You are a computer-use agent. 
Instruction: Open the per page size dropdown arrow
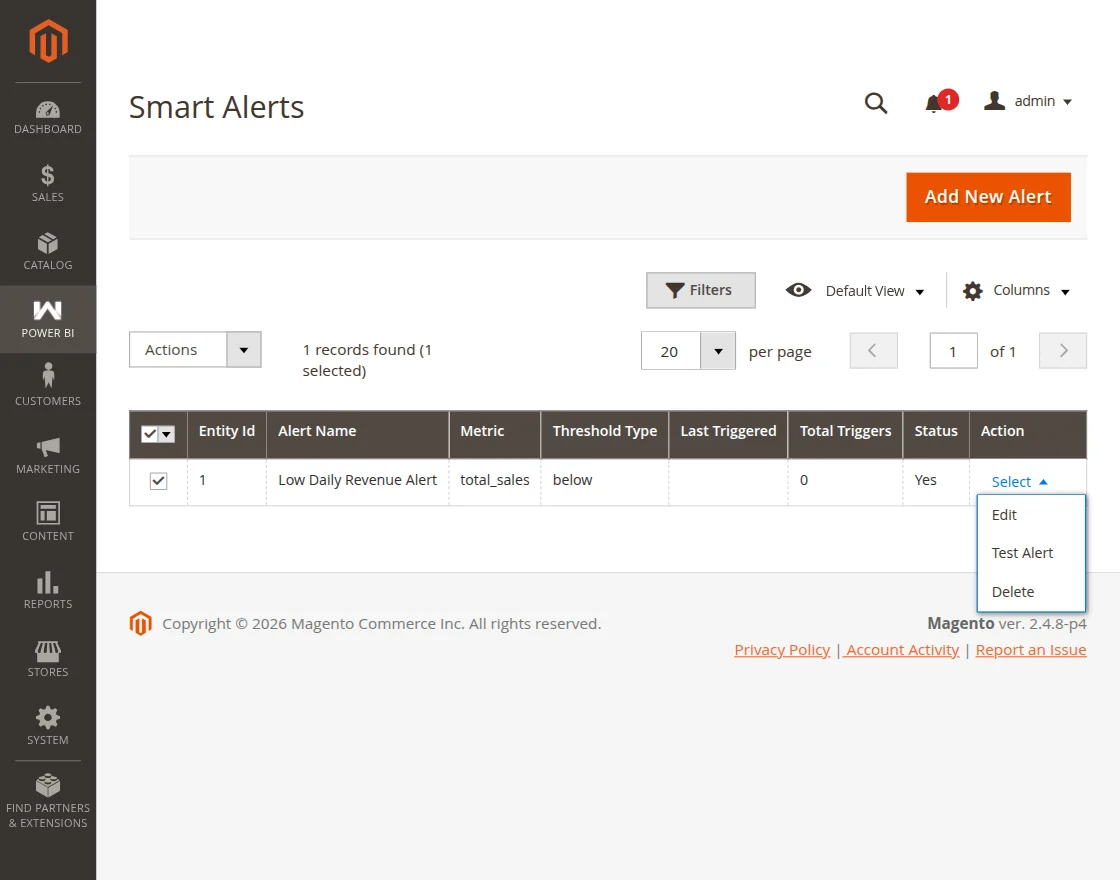pyautogui.click(x=718, y=351)
